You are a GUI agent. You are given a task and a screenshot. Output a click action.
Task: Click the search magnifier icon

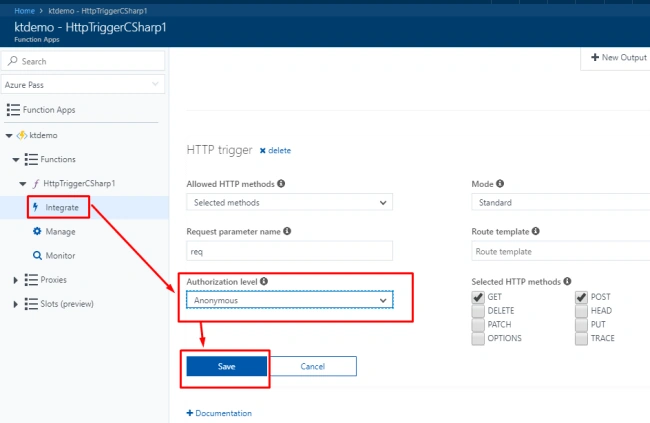[x=12, y=61]
